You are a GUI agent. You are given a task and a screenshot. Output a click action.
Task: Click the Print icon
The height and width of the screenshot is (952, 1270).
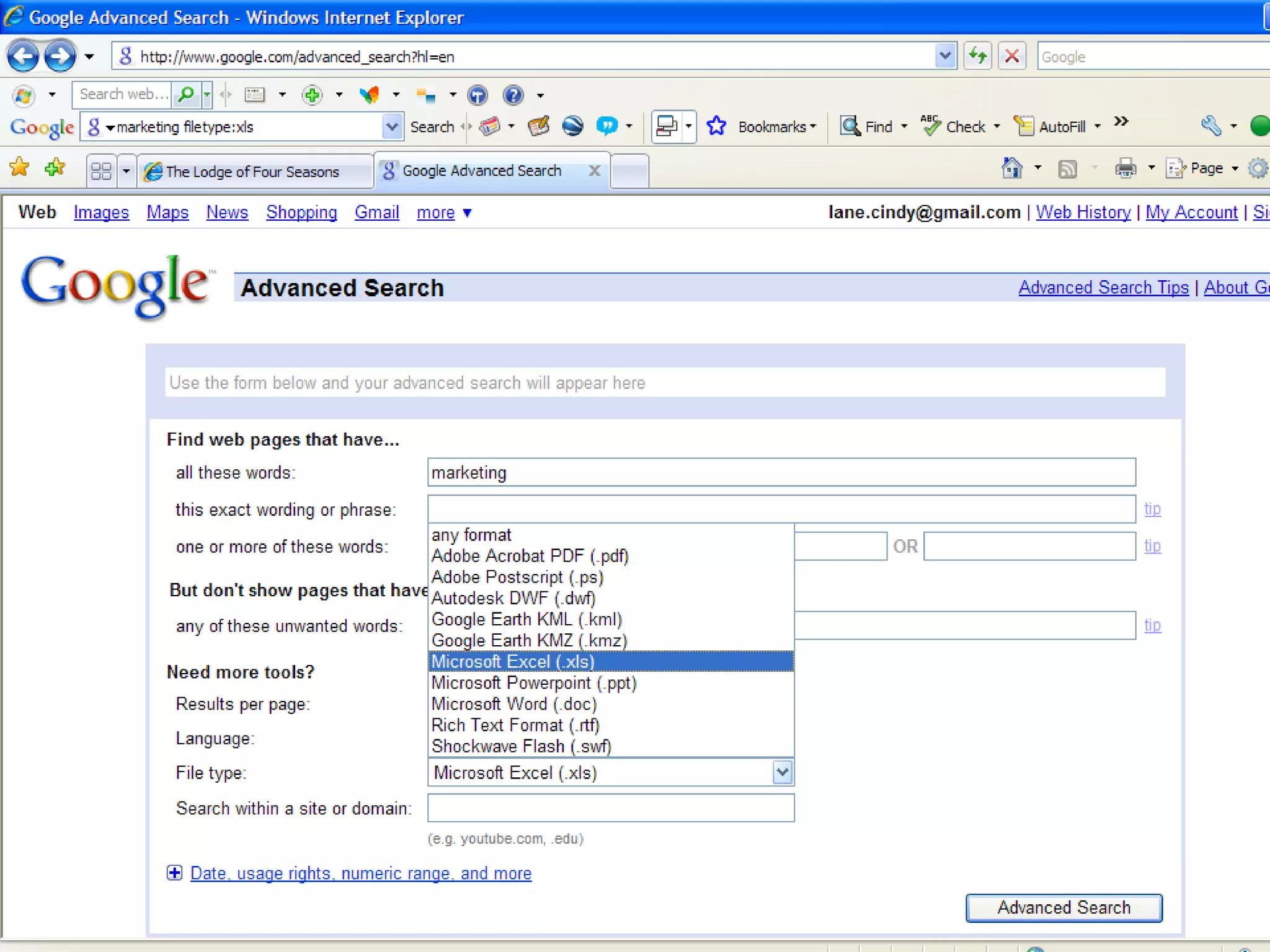click(1126, 168)
